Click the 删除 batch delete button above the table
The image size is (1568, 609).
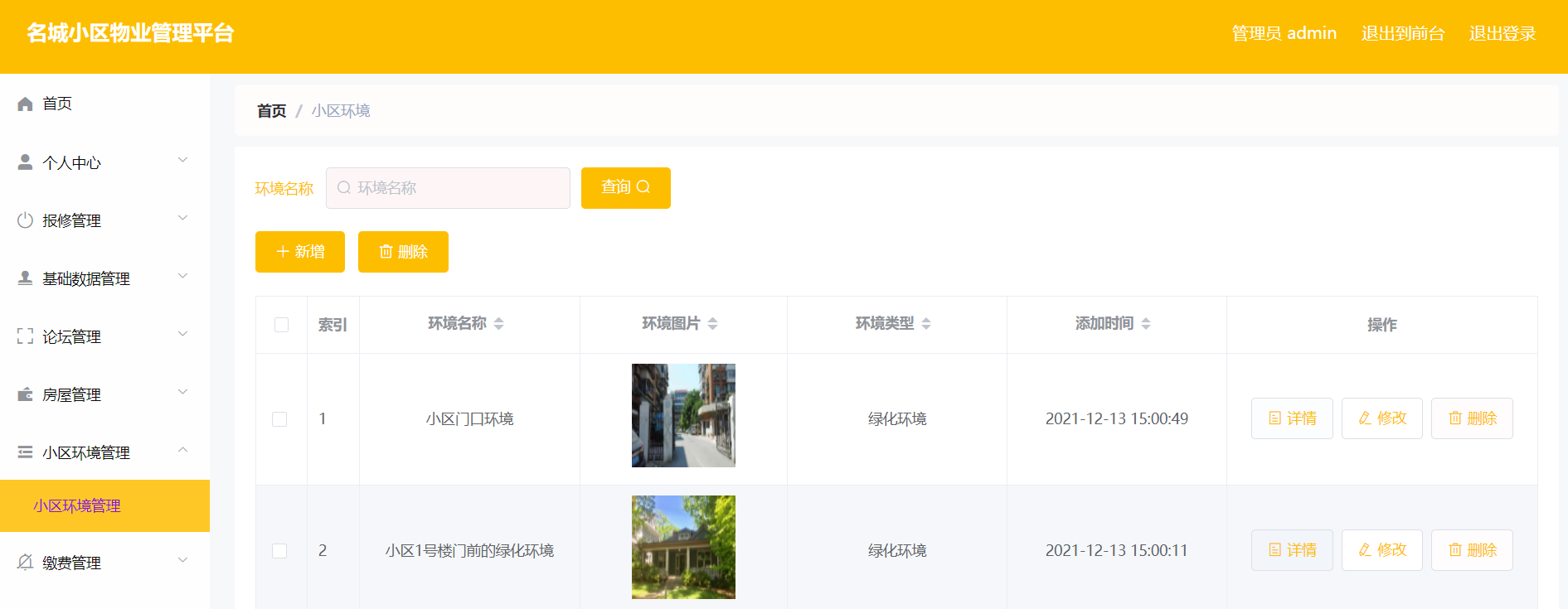point(403,252)
